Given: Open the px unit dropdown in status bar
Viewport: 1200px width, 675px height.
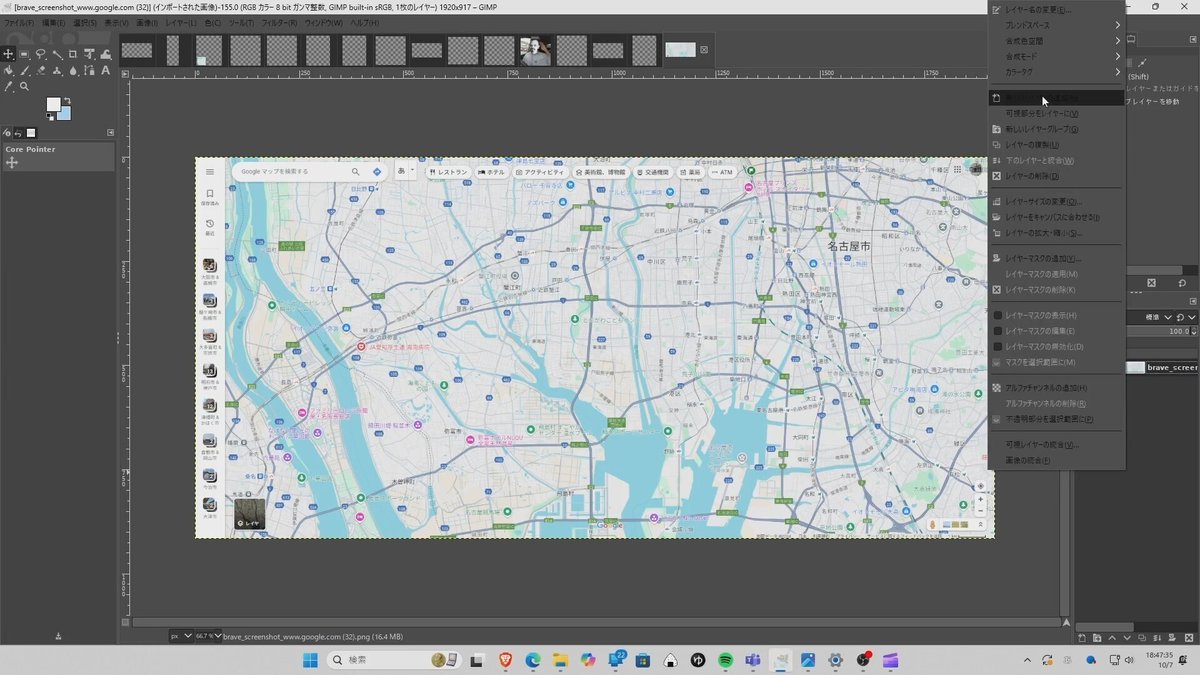Looking at the screenshot, I should pos(180,636).
